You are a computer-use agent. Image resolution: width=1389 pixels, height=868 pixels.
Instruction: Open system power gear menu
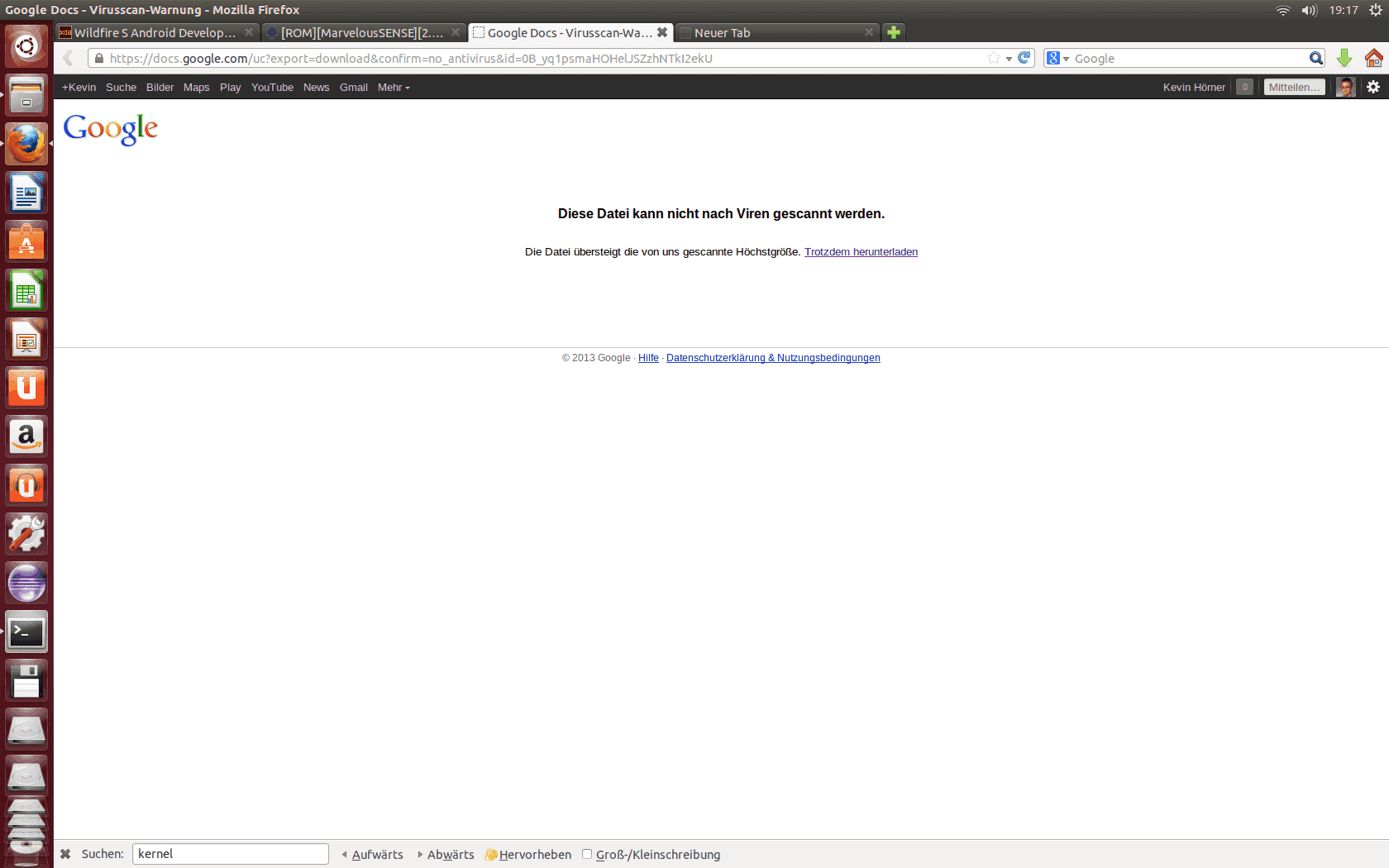pos(1375,10)
